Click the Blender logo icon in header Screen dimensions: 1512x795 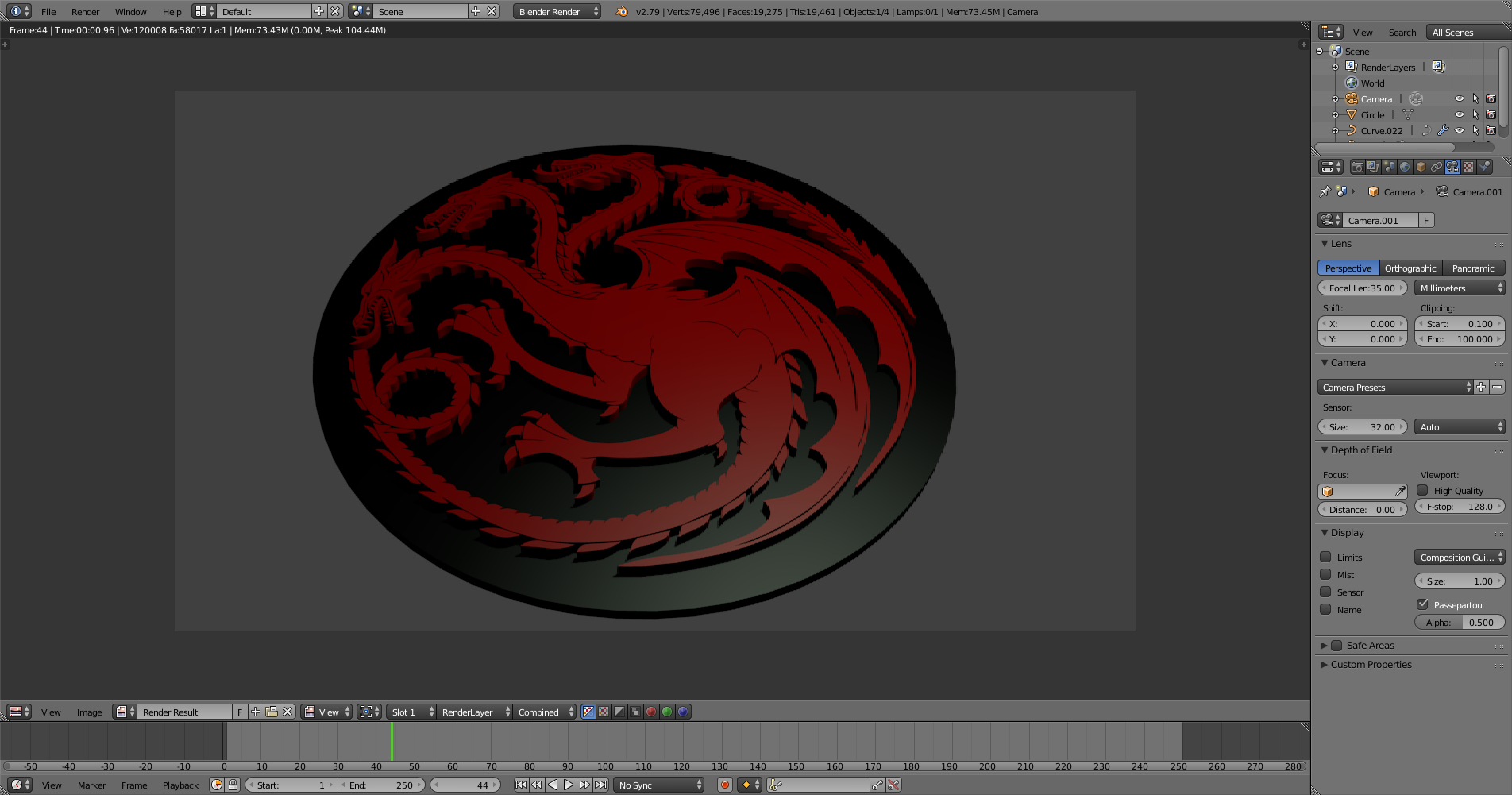[622, 11]
